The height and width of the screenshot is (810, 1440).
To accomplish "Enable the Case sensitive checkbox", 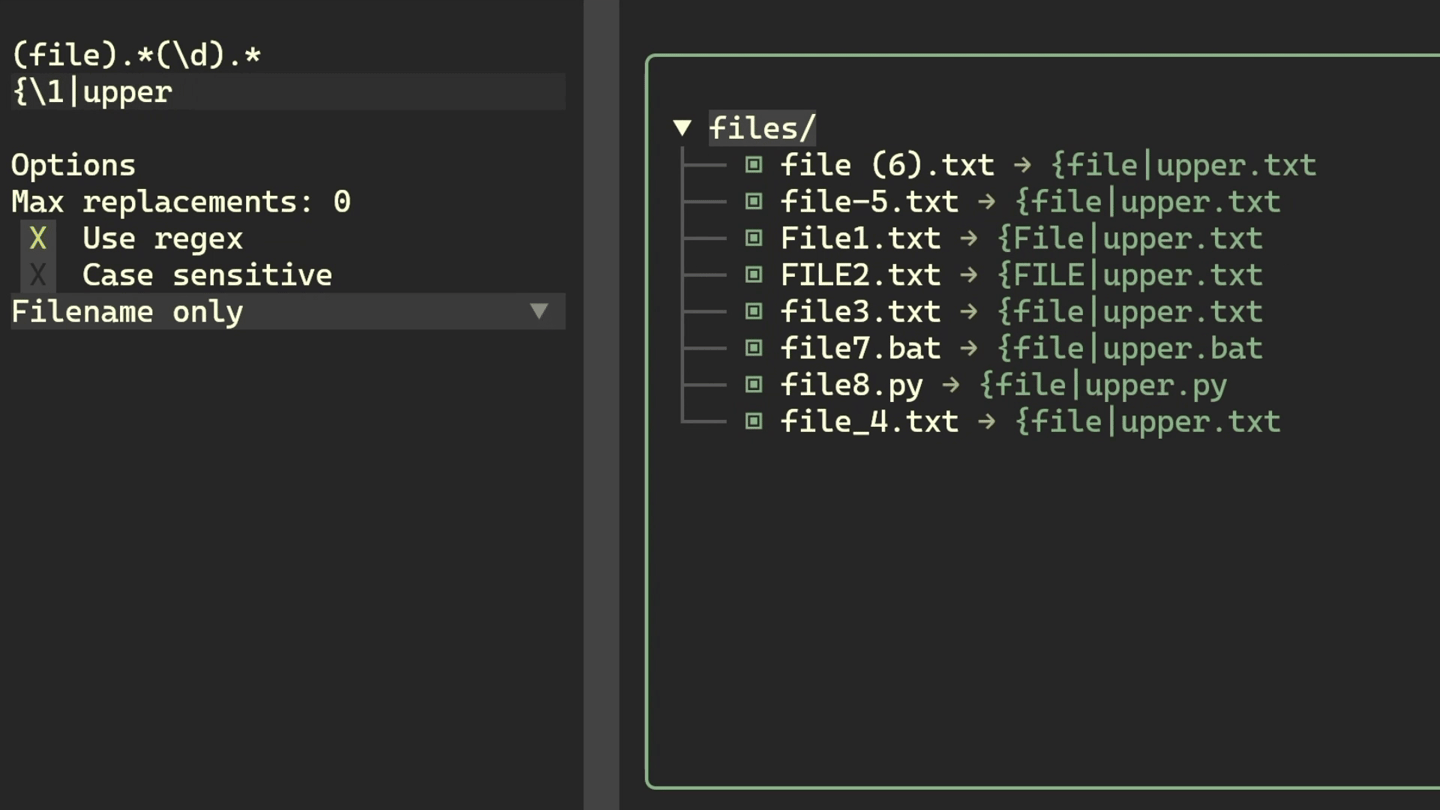I will click(x=38, y=275).
